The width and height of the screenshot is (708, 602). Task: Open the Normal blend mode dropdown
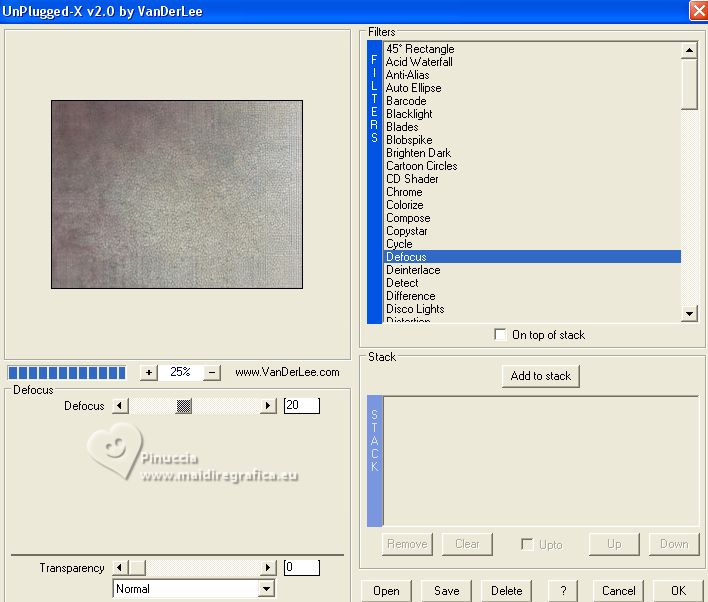[x=267, y=589]
